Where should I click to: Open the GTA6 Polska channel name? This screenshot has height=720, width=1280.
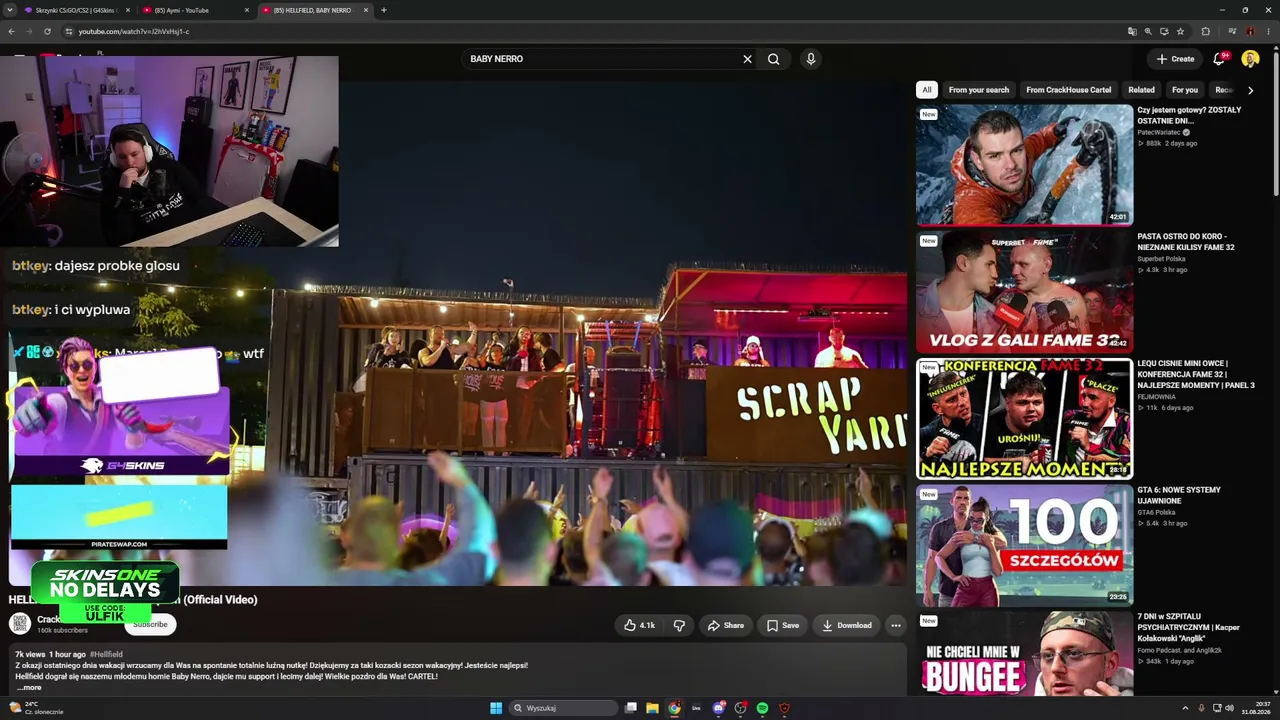point(1156,512)
